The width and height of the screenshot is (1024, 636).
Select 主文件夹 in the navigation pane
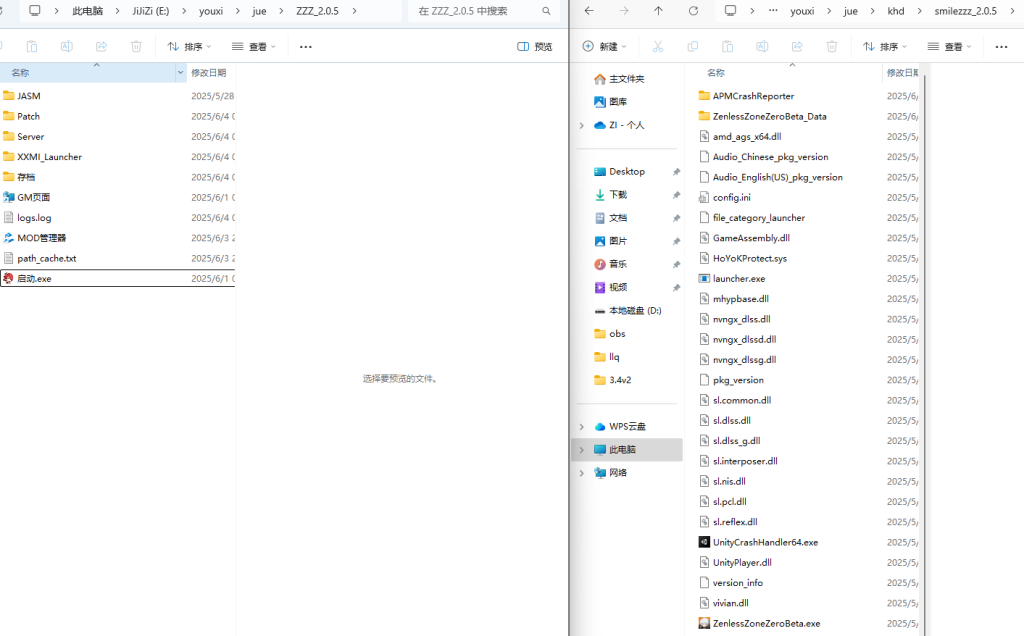(x=626, y=79)
